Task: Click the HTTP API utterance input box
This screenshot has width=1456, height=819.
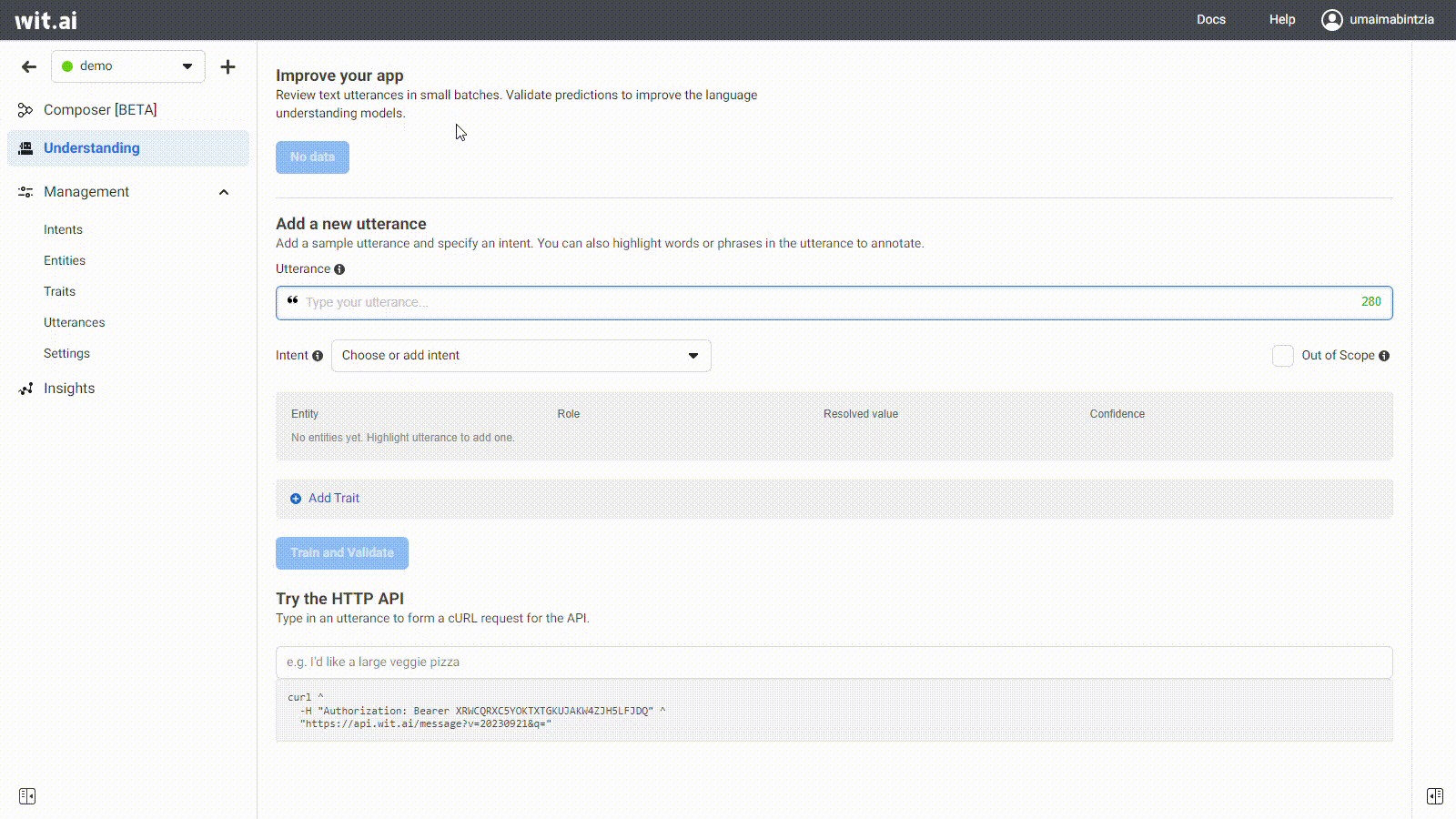Action: pyautogui.click(x=834, y=662)
